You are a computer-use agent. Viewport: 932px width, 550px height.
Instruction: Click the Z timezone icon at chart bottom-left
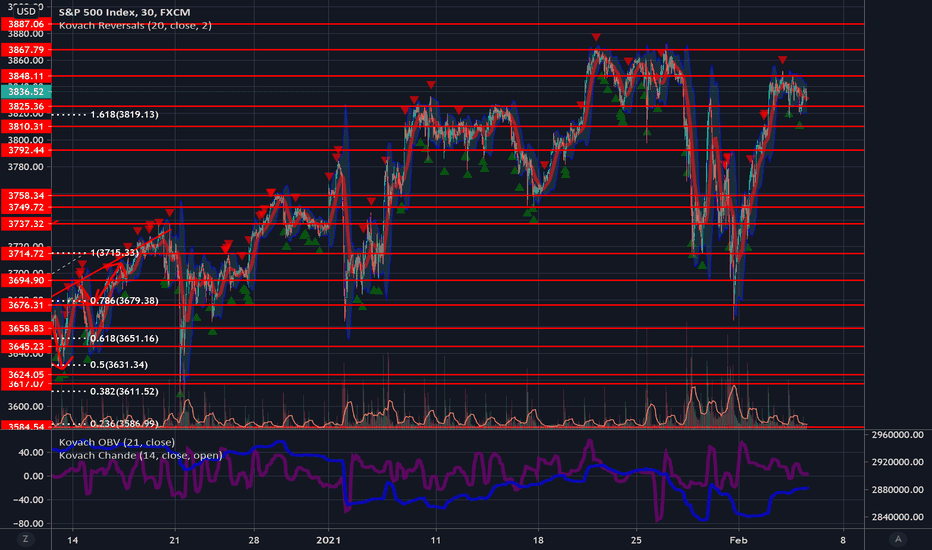pos(25,539)
